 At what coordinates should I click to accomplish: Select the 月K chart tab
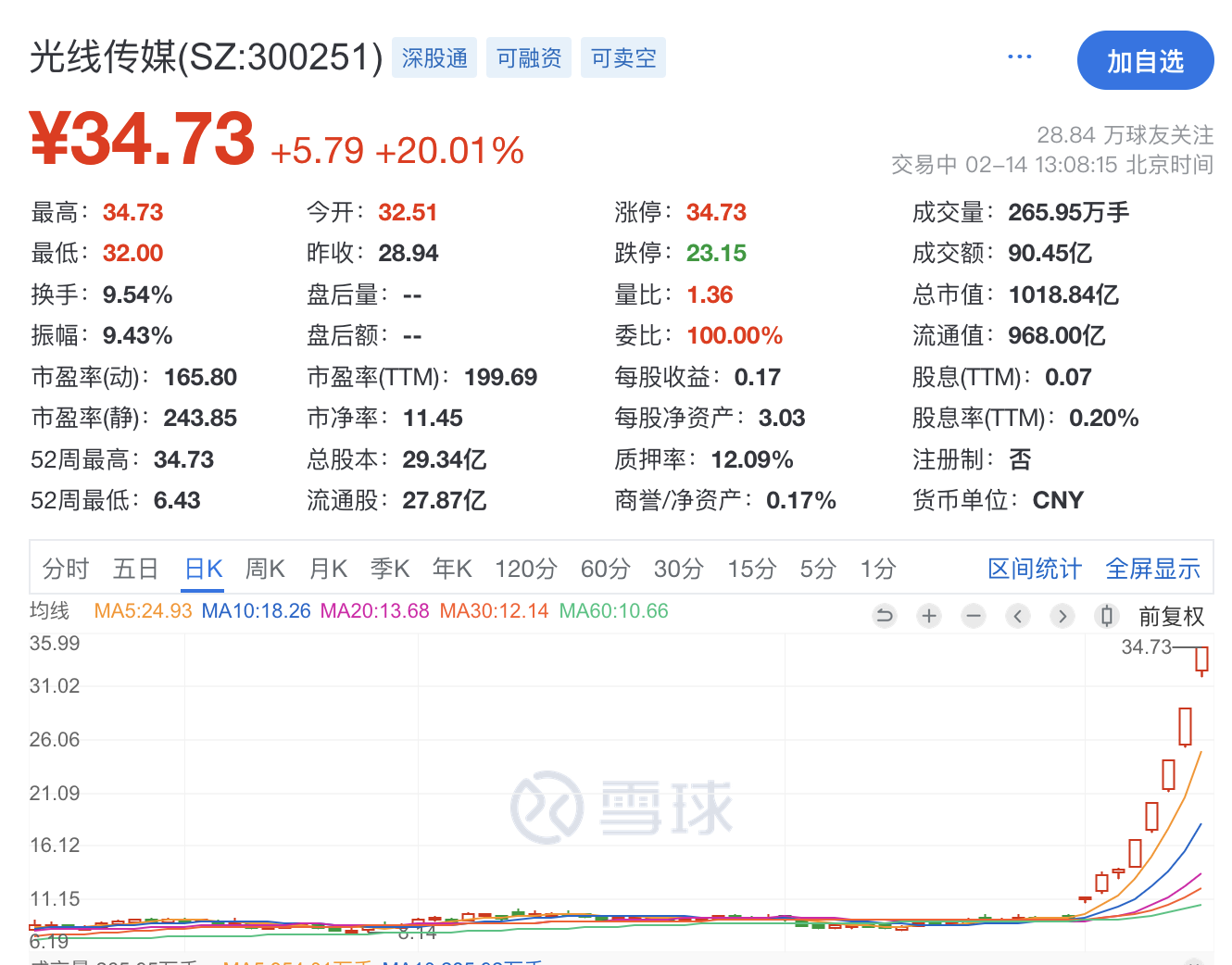point(328,569)
